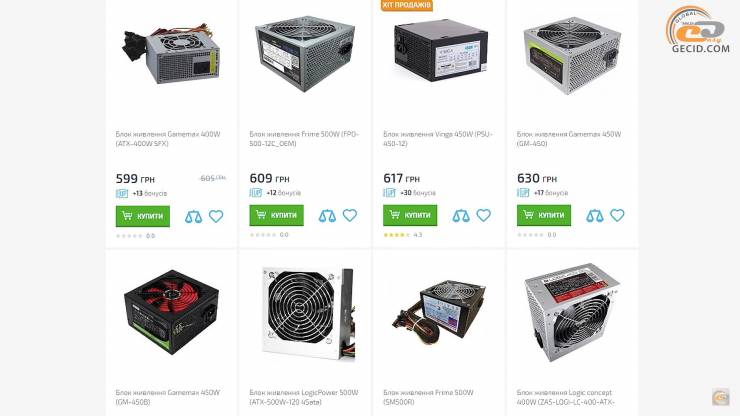Click compare scales icon for Frime 500W

pos(327,215)
